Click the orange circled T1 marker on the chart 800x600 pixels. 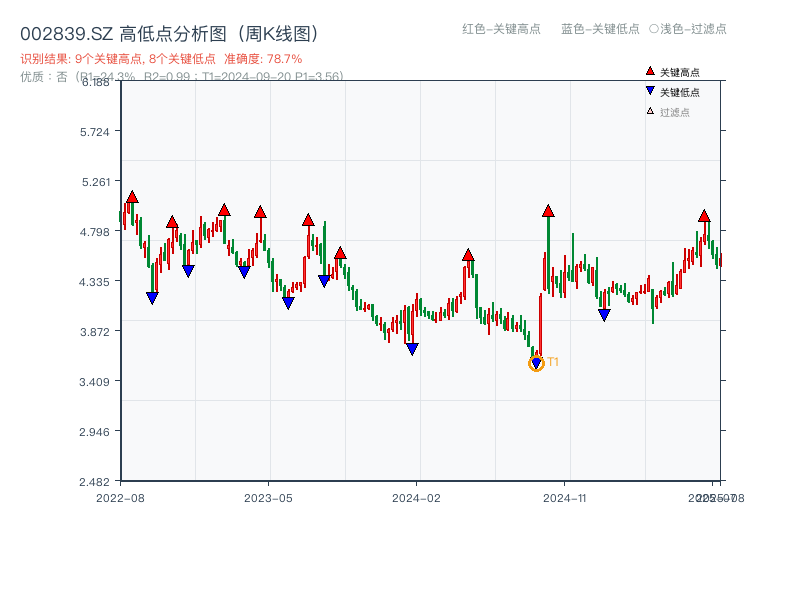click(x=535, y=366)
